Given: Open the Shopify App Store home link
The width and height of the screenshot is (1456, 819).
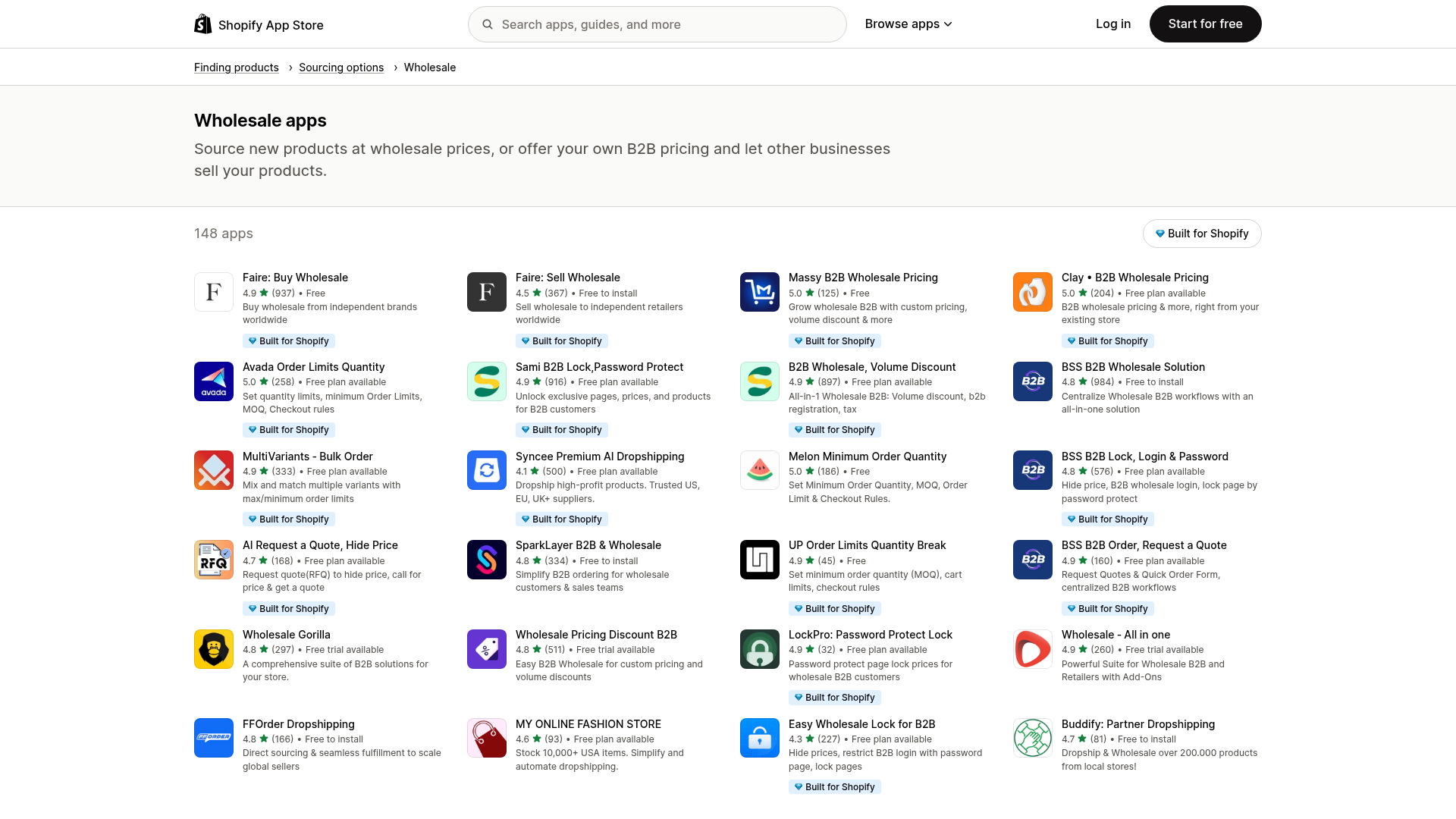Looking at the screenshot, I should [259, 25].
